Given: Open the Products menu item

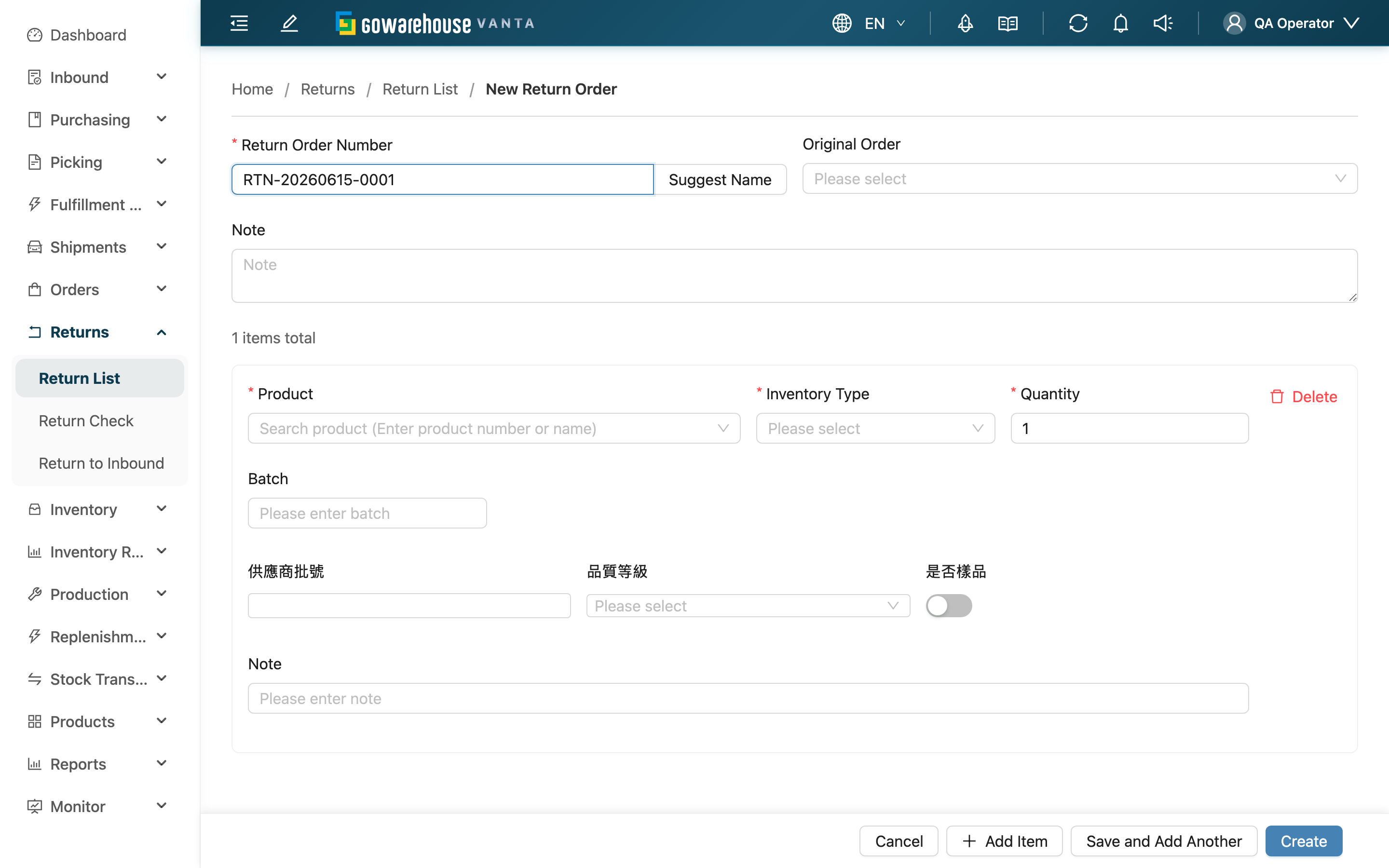Looking at the screenshot, I should (x=100, y=721).
